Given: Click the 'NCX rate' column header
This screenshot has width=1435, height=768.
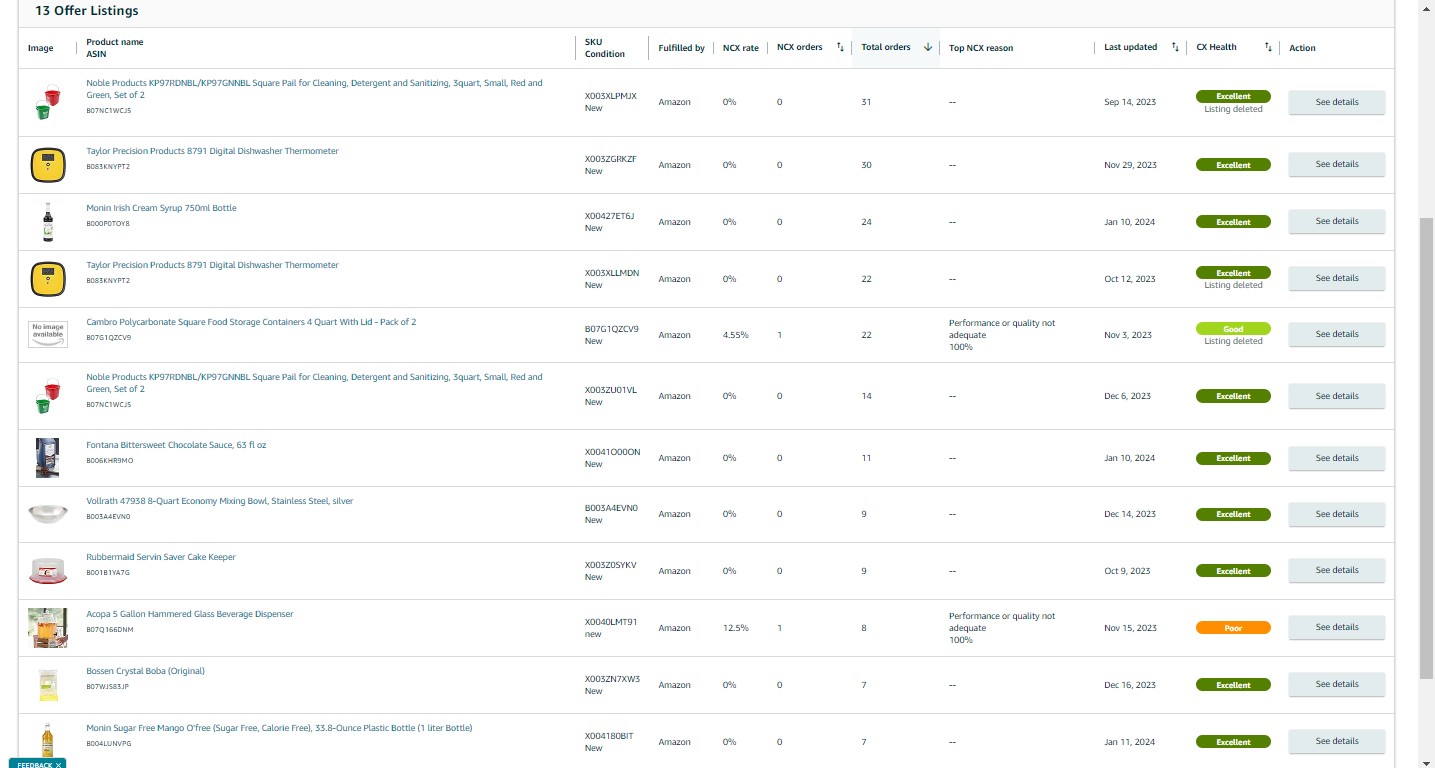Looking at the screenshot, I should pyautogui.click(x=740, y=48).
